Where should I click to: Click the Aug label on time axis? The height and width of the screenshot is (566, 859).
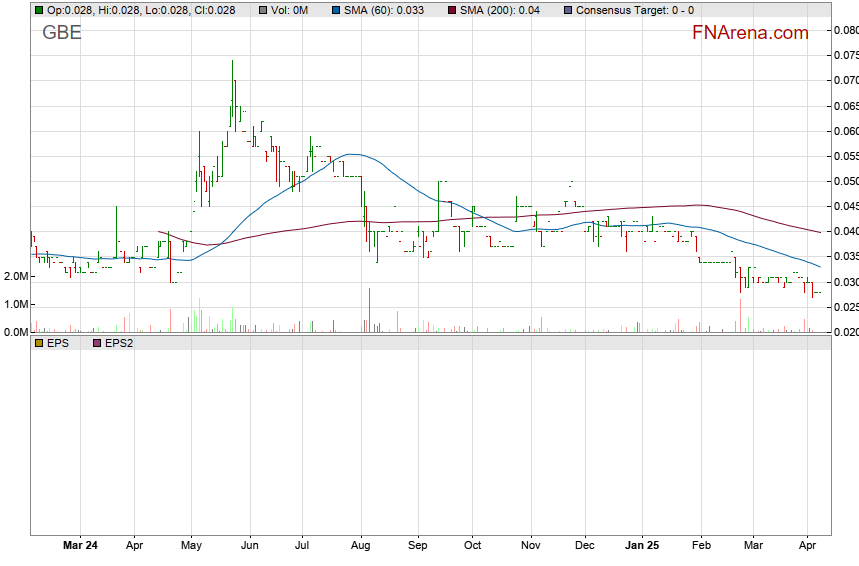[361, 545]
